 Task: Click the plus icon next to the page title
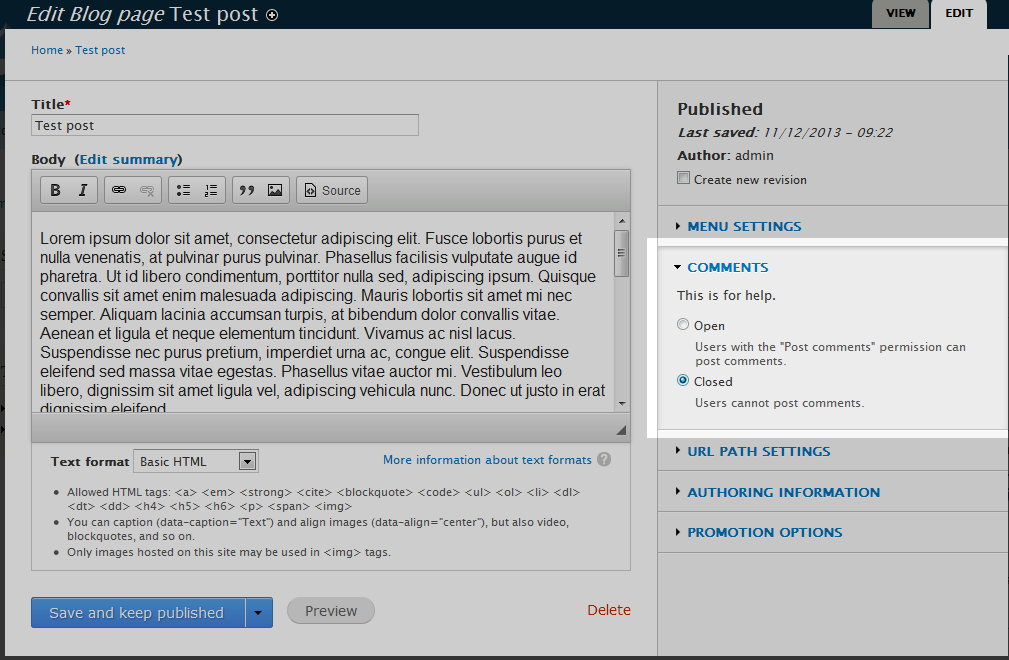(272, 15)
